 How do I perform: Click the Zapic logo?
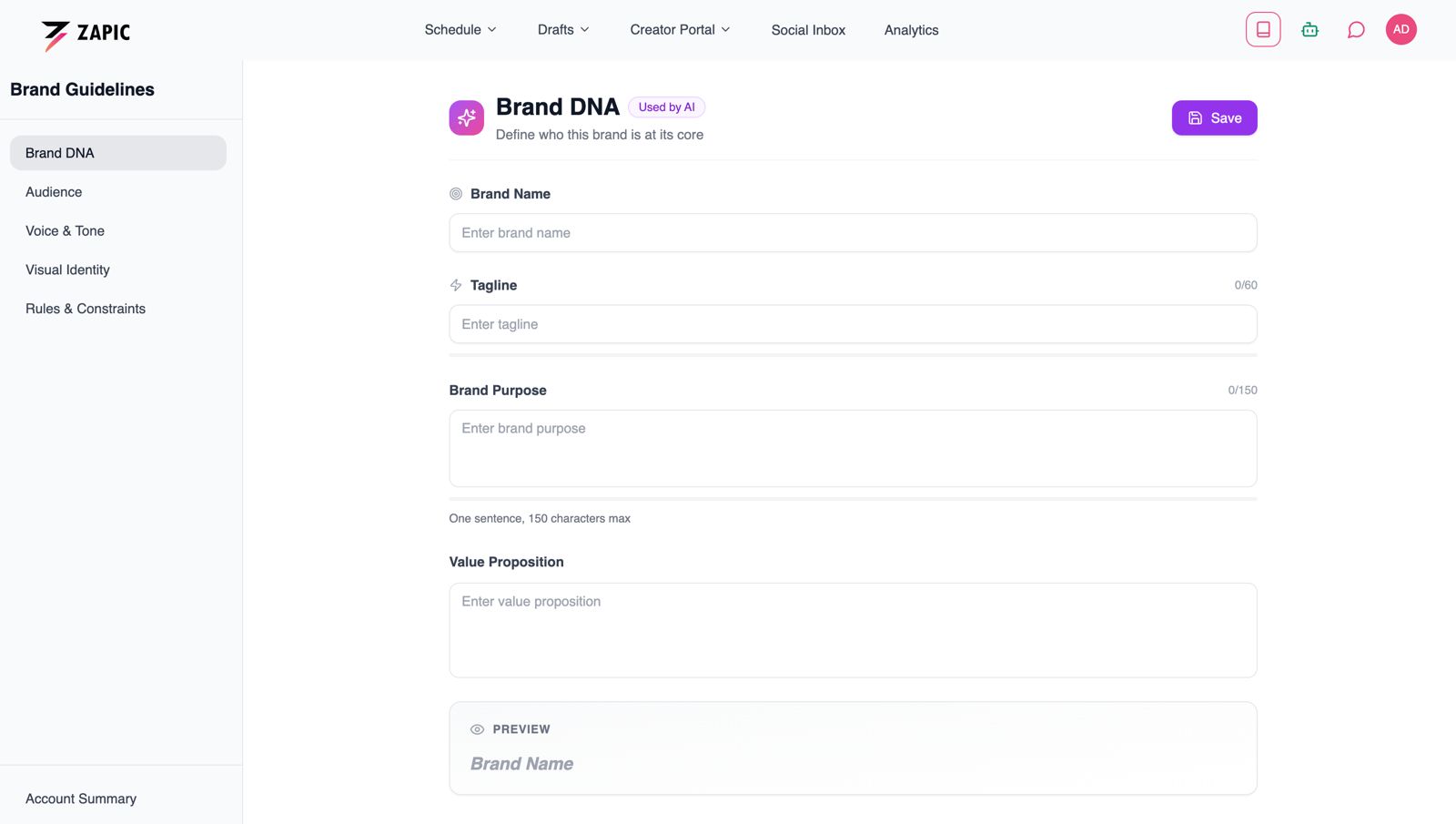(86, 31)
